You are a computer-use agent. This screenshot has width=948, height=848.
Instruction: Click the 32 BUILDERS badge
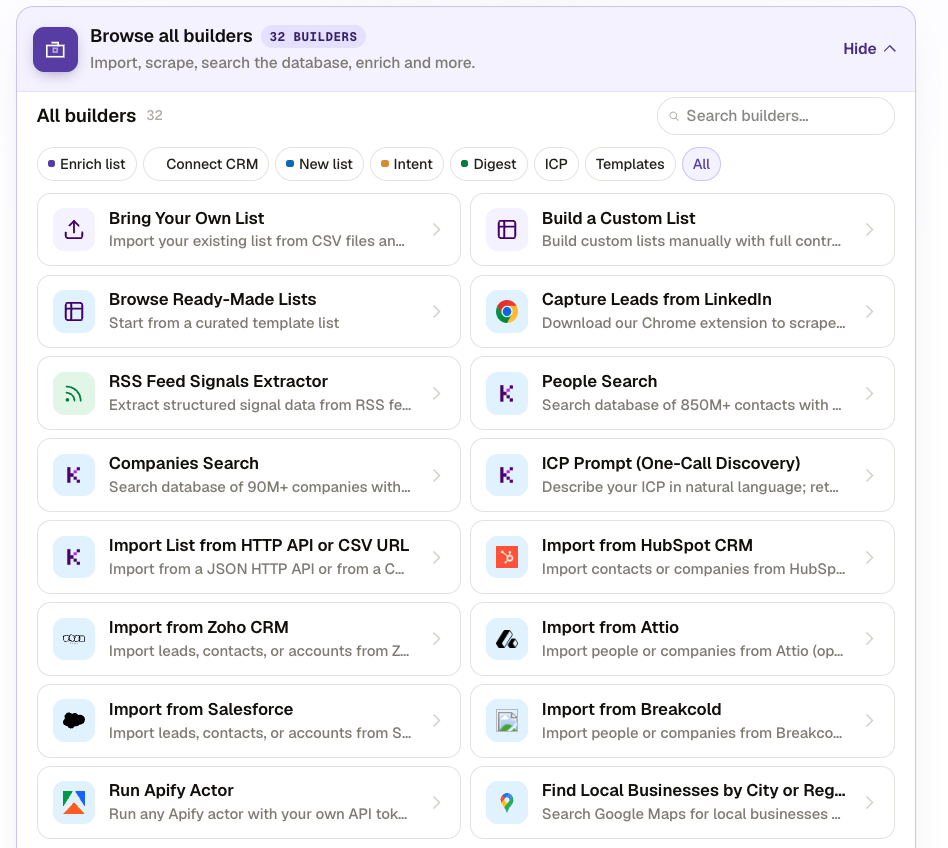(x=313, y=37)
